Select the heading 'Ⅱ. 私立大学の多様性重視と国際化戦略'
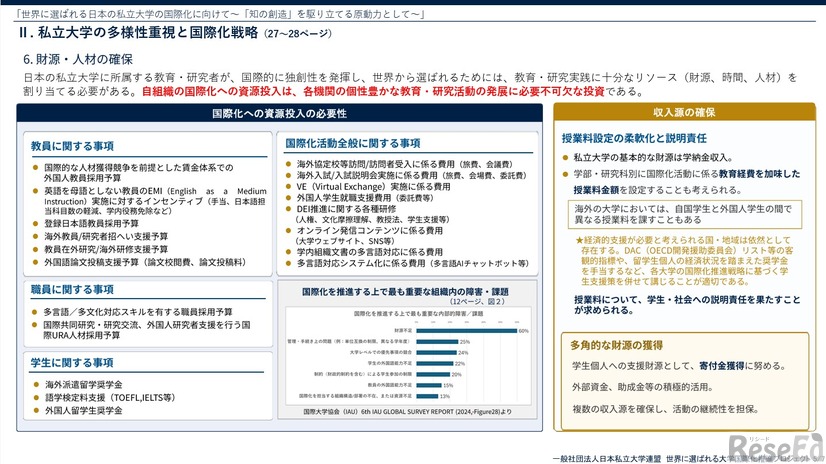 click(139, 33)
